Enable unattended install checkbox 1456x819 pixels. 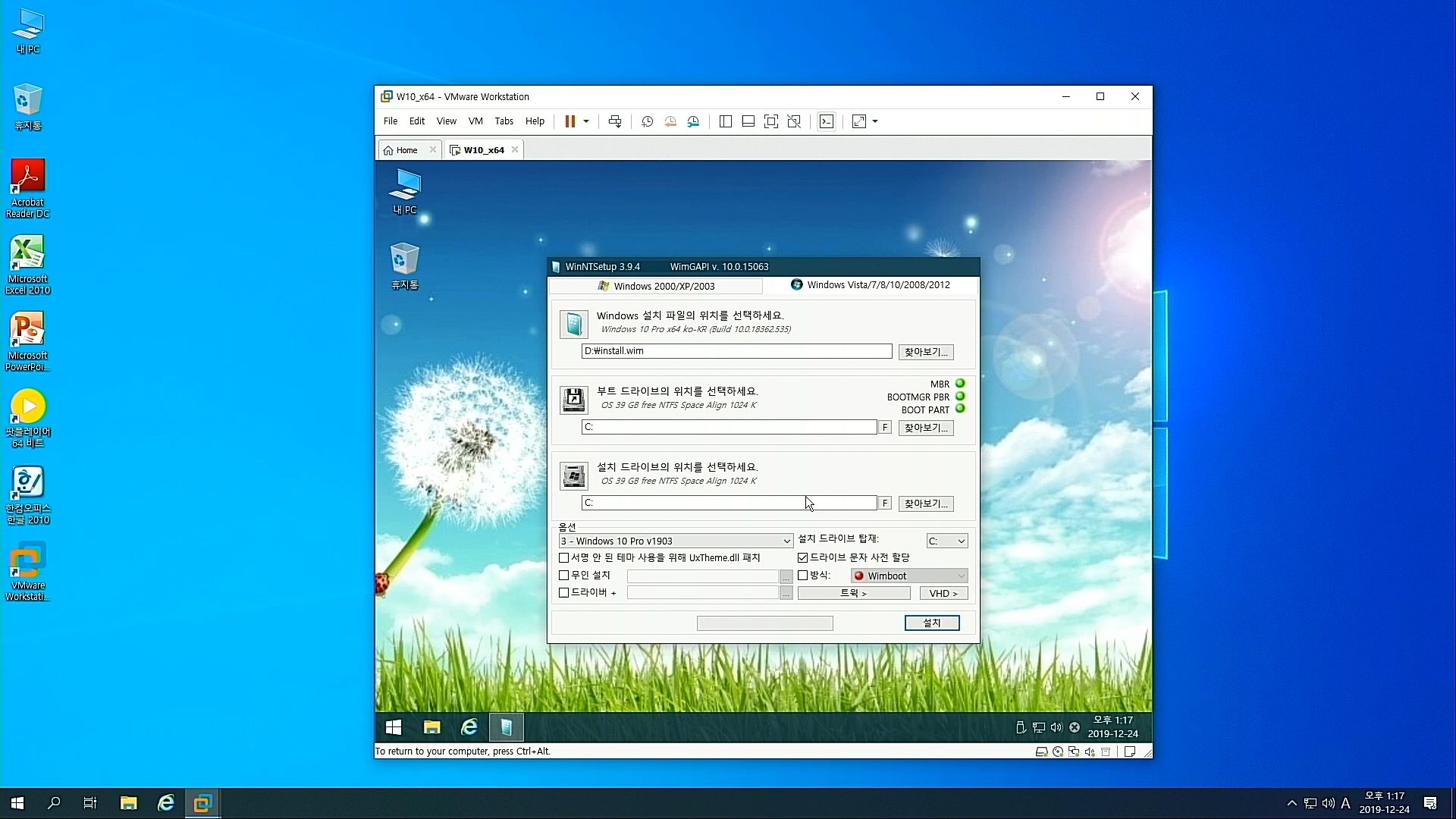tap(563, 576)
